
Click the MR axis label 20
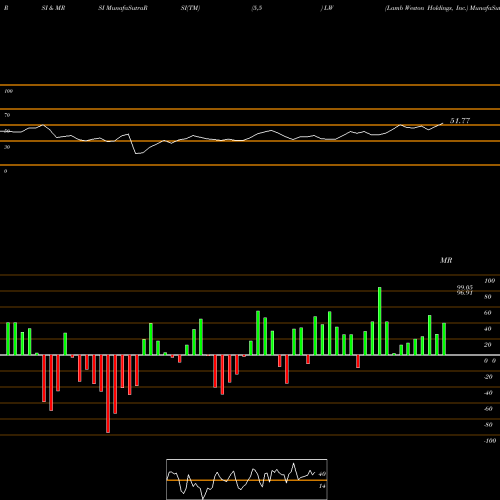(488, 345)
